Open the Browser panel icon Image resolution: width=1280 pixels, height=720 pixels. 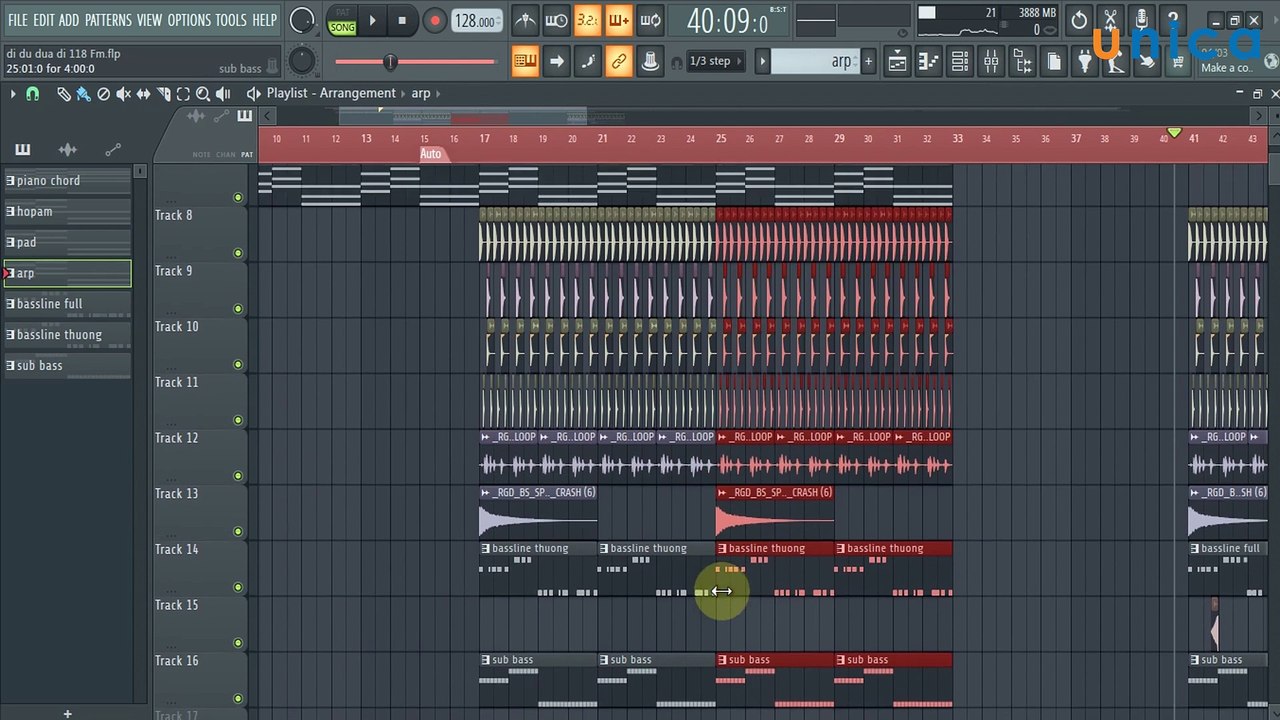[1022, 62]
